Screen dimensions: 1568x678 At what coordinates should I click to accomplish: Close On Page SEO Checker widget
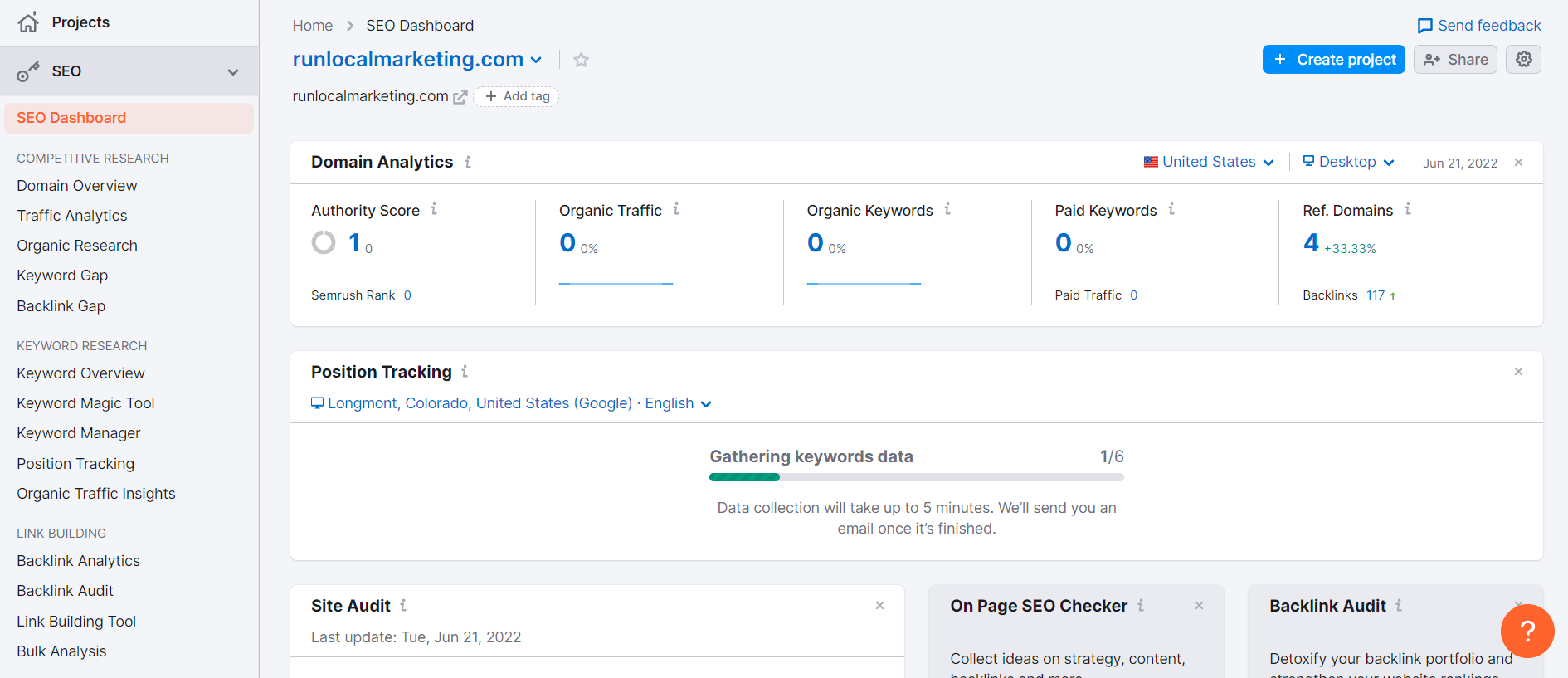pyautogui.click(x=1199, y=606)
